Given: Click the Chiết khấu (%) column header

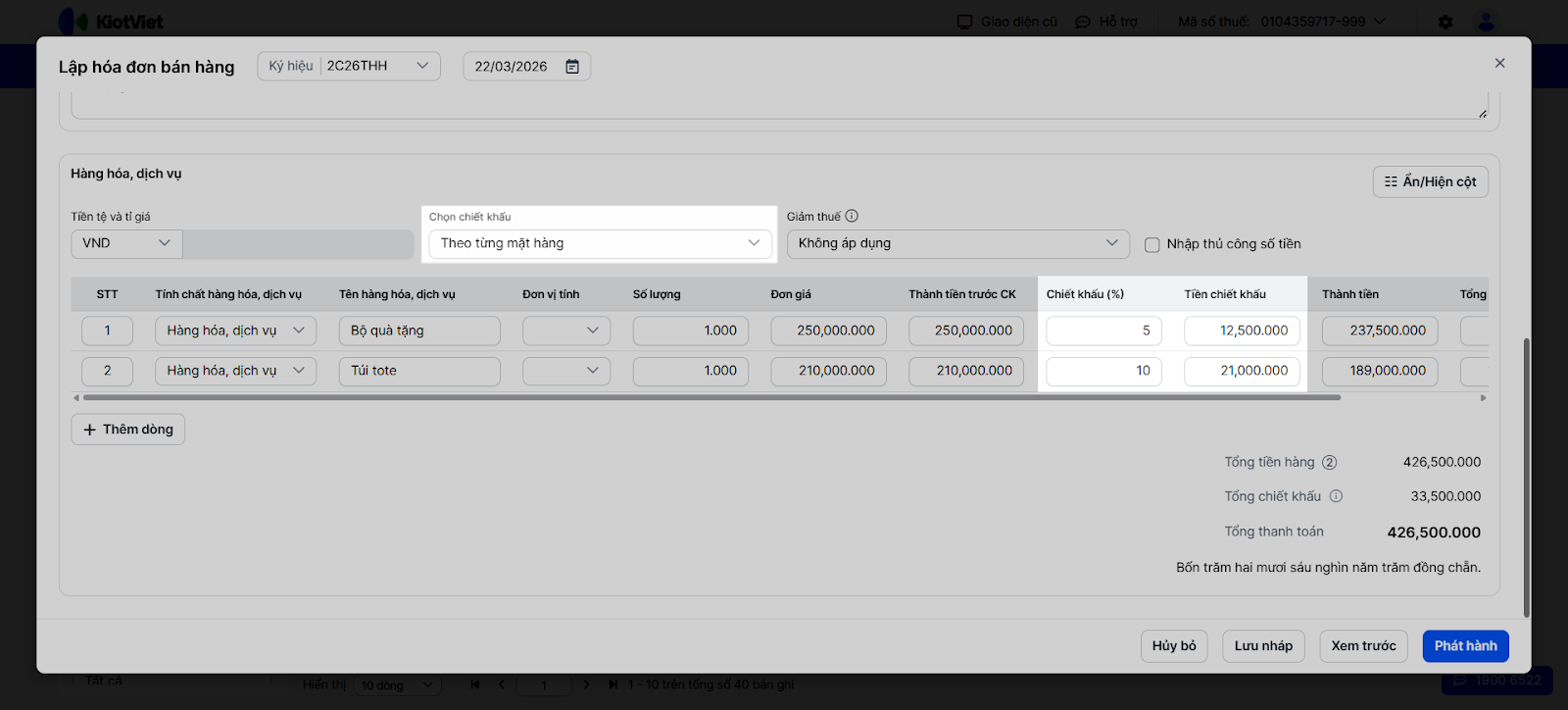Looking at the screenshot, I should [1085, 294].
